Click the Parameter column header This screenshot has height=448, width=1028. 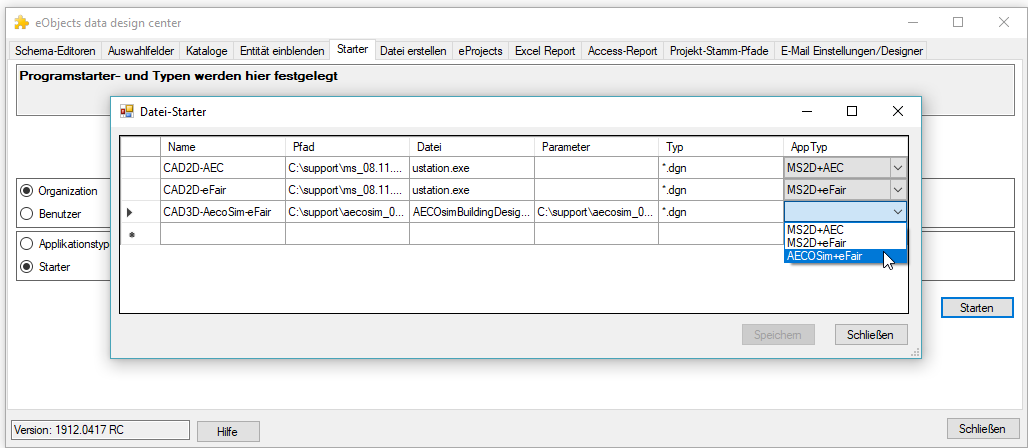tap(597, 147)
